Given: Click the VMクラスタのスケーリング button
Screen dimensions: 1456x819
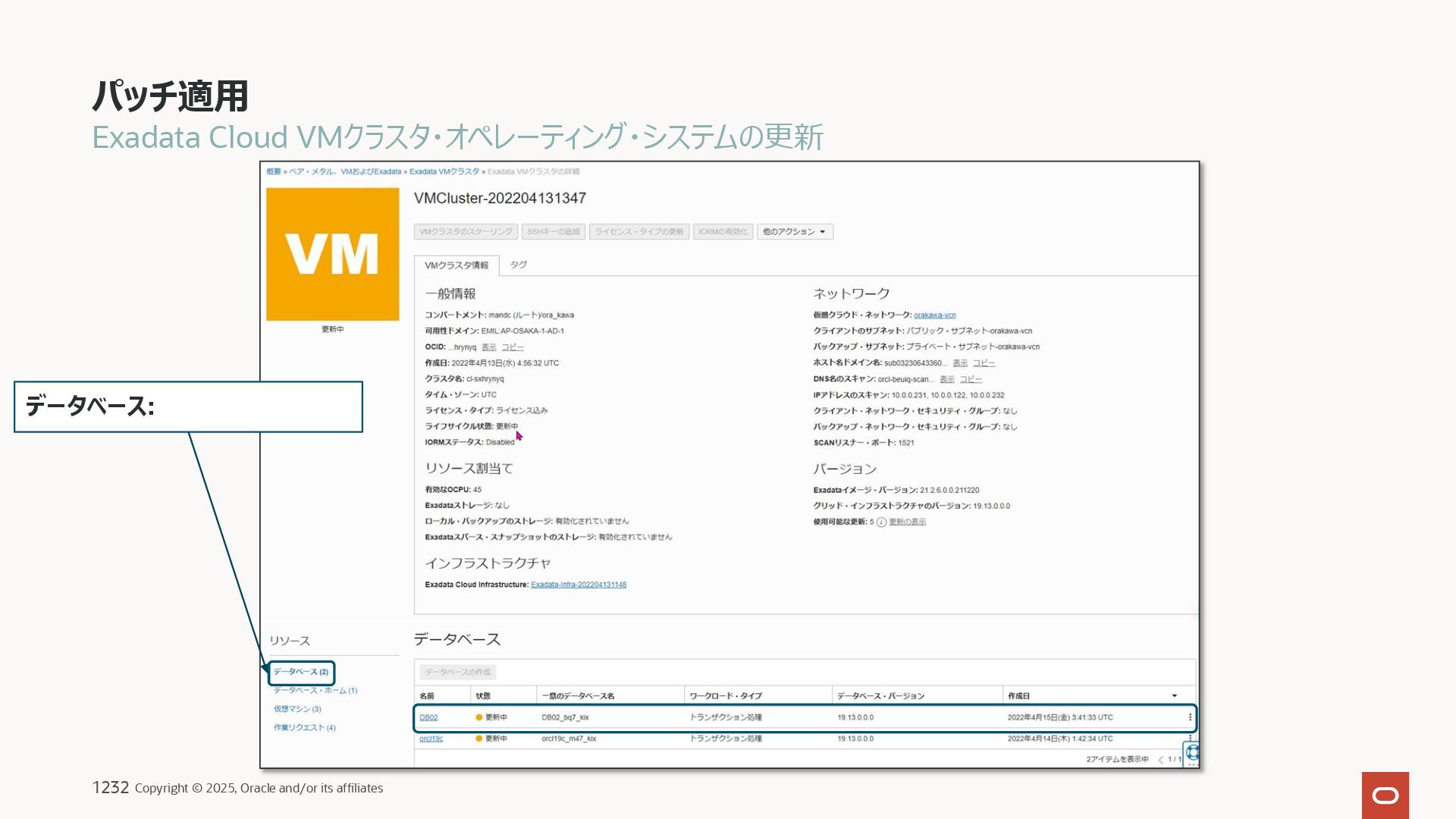Looking at the screenshot, I should 466,232.
